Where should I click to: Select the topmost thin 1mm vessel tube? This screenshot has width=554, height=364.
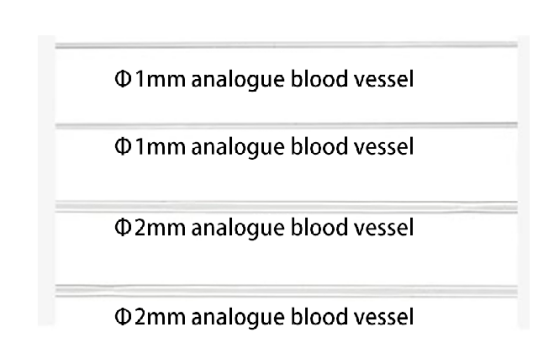click(x=287, y=45)
